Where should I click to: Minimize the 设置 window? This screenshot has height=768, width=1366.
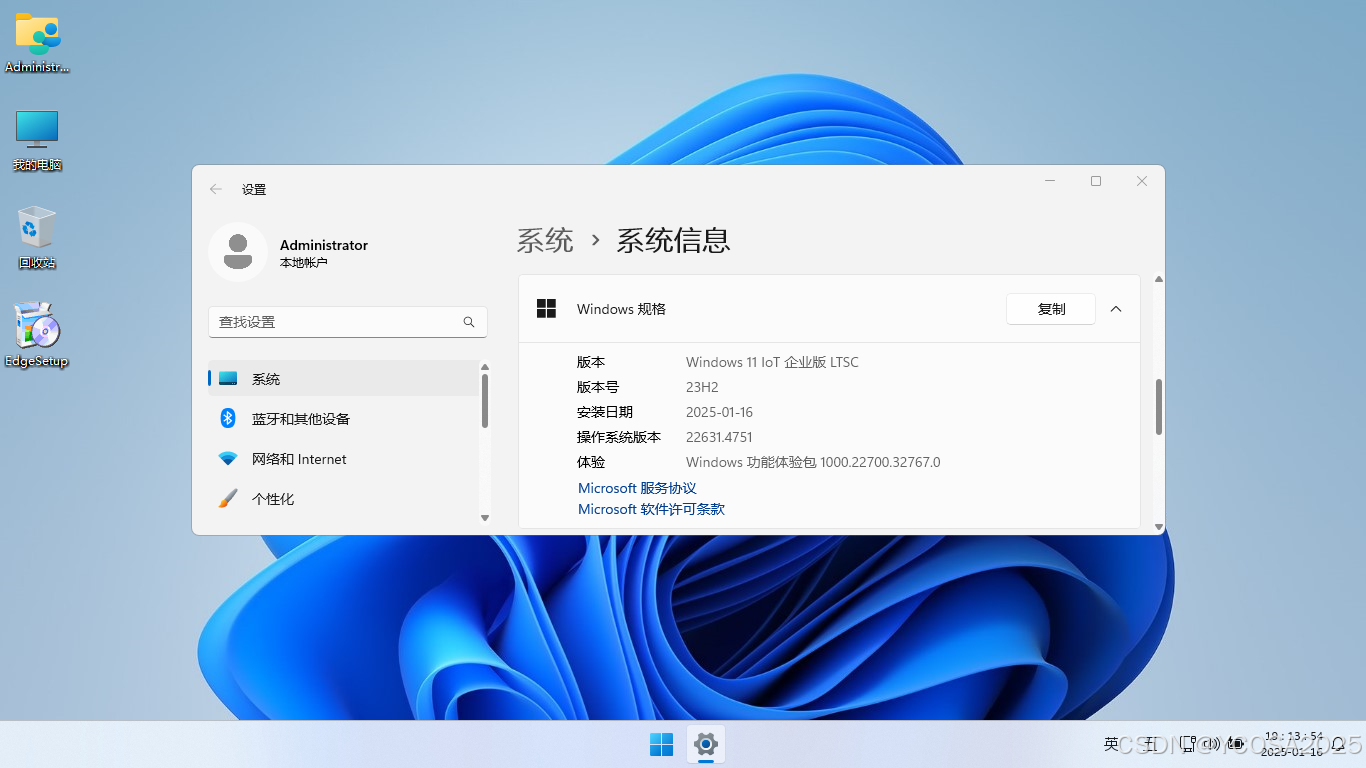1050,181
